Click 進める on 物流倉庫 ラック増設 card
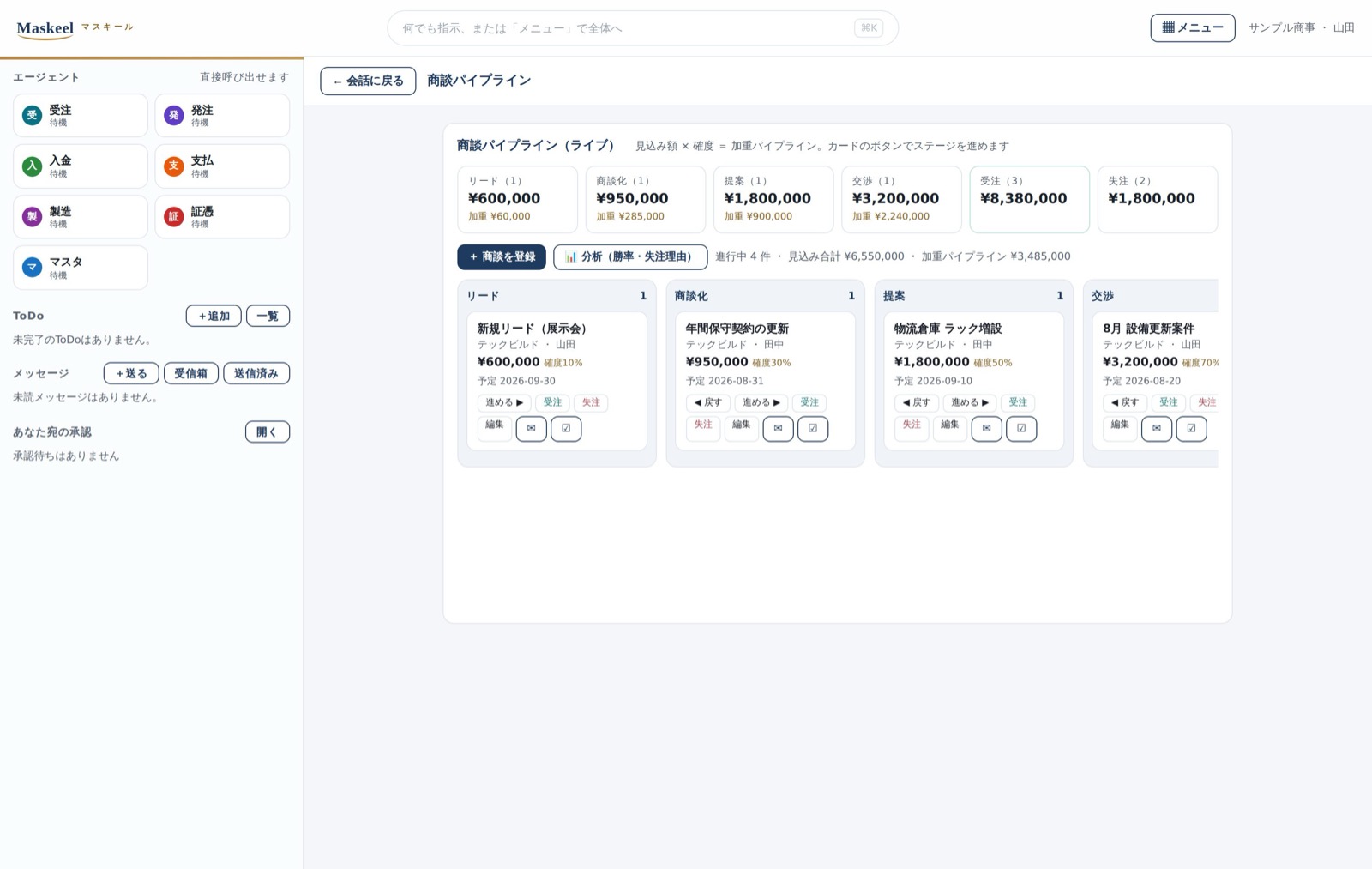1372x869 pixels. pos(970,402)
